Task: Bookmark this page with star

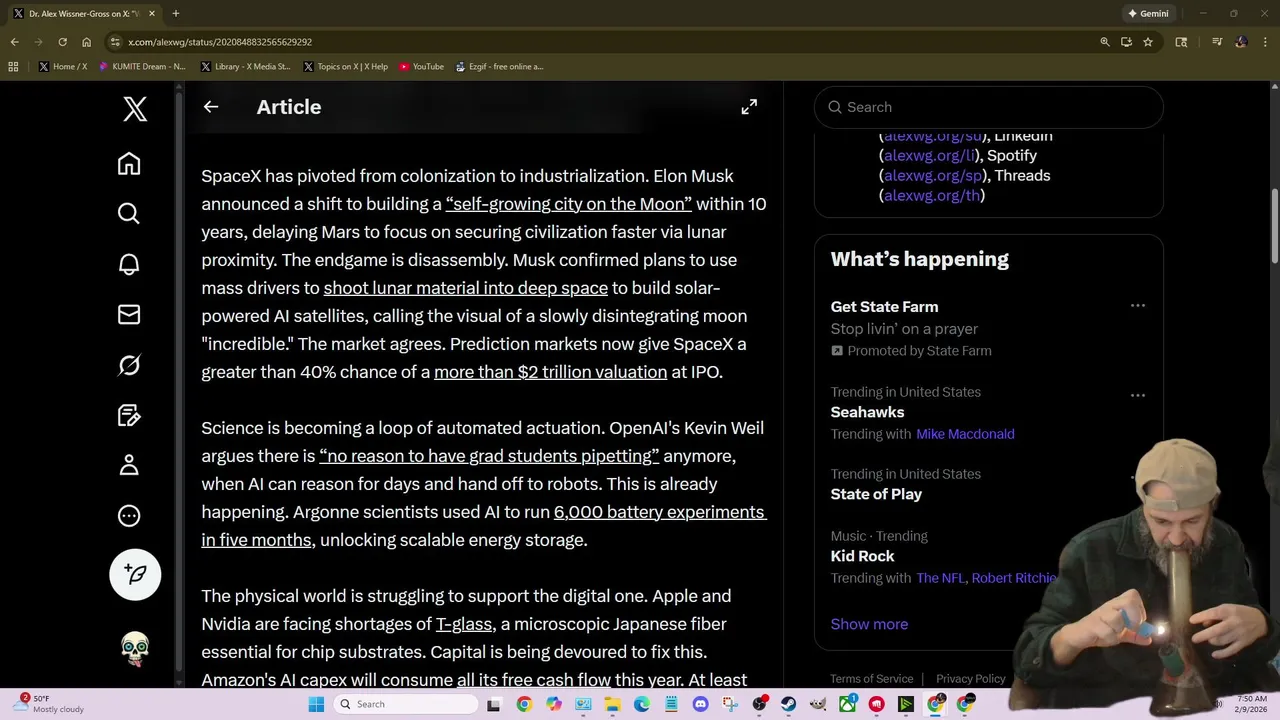Action: click(1148, 42)
